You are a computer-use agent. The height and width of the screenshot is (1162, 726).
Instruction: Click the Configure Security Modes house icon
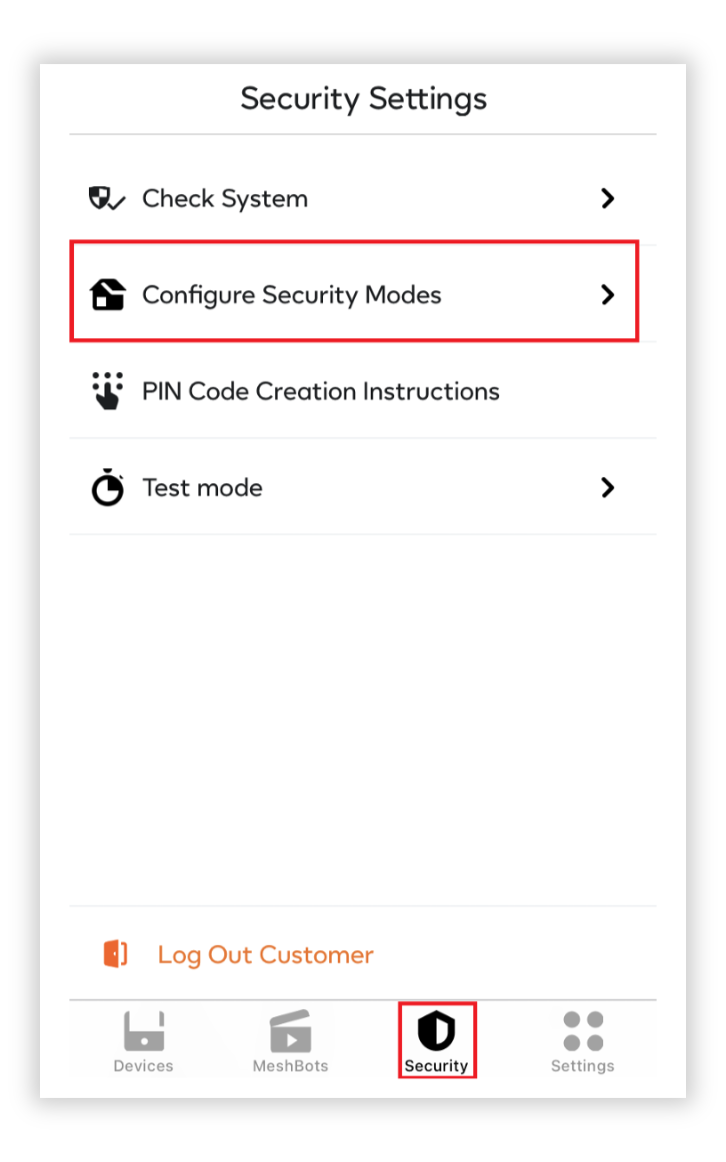coord(107,294)
